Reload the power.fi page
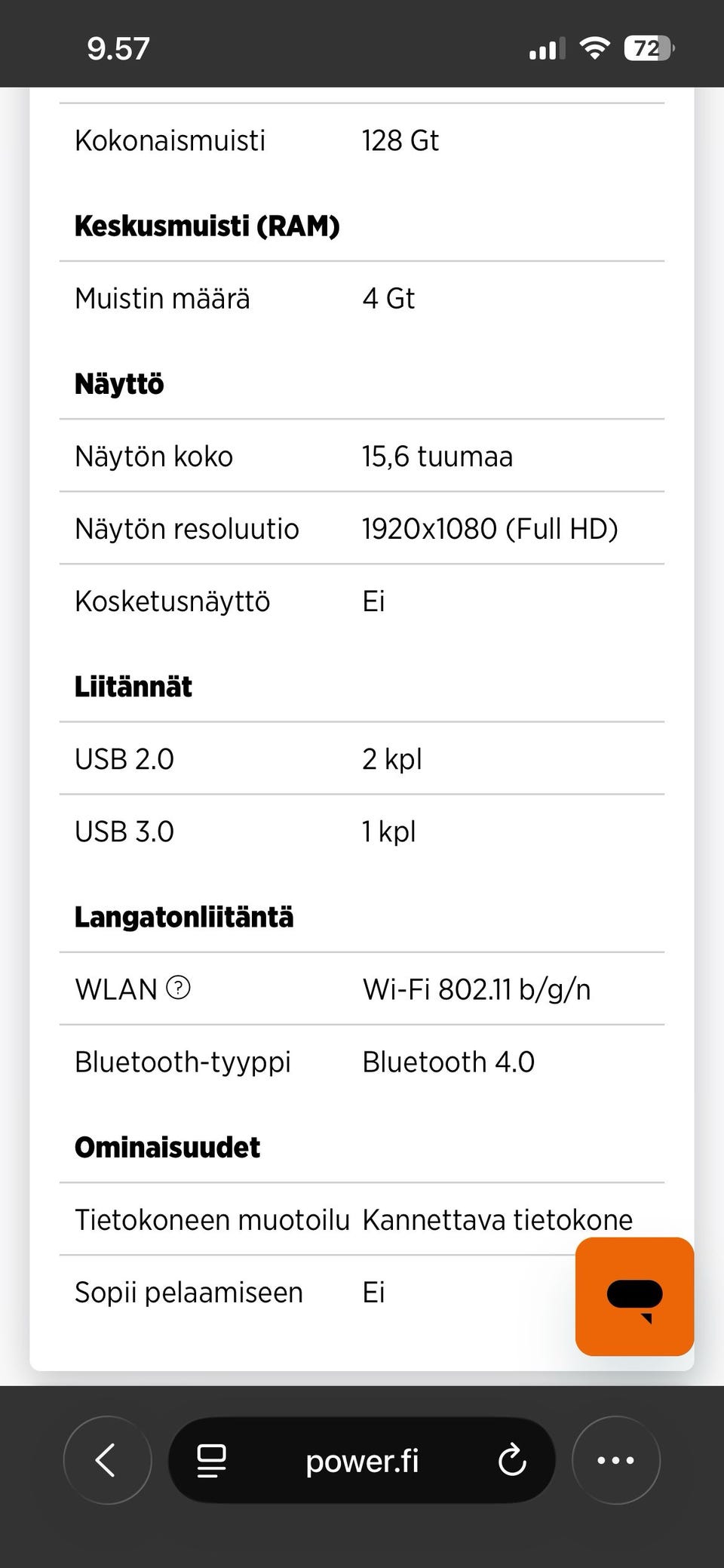Viewport: 724px width, 1568px height. click(512, 1460)
